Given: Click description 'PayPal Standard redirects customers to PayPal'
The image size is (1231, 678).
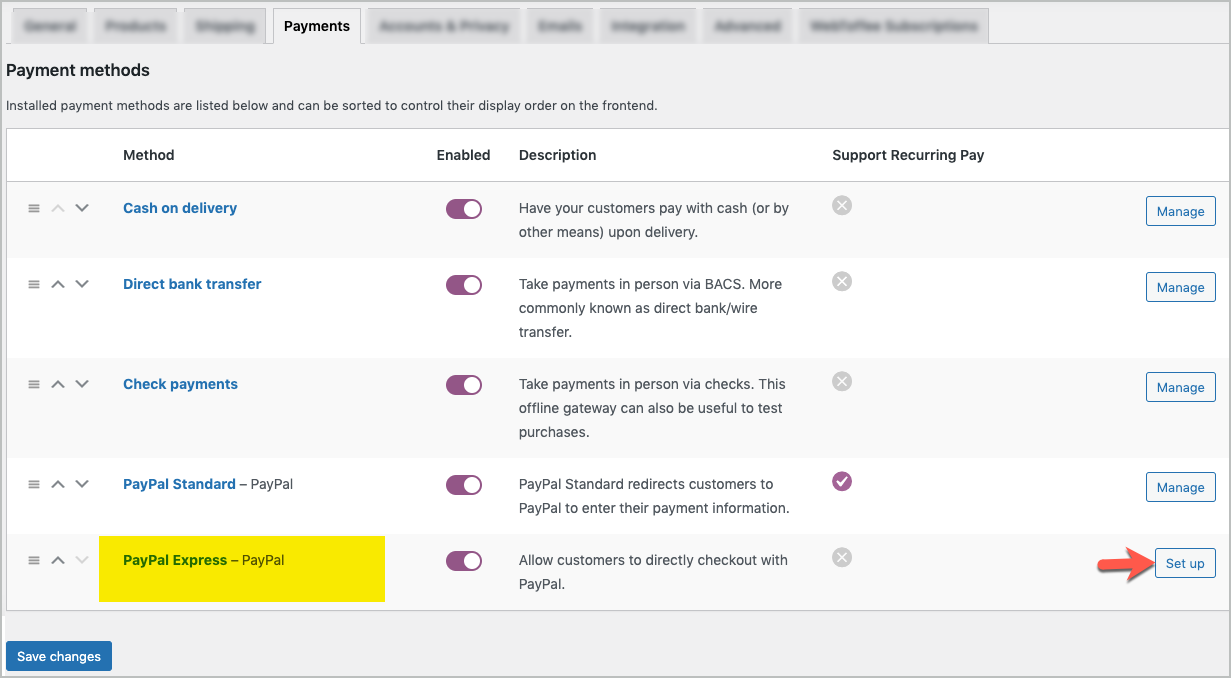Looking at the screenshot, I should tap(654, 496).
